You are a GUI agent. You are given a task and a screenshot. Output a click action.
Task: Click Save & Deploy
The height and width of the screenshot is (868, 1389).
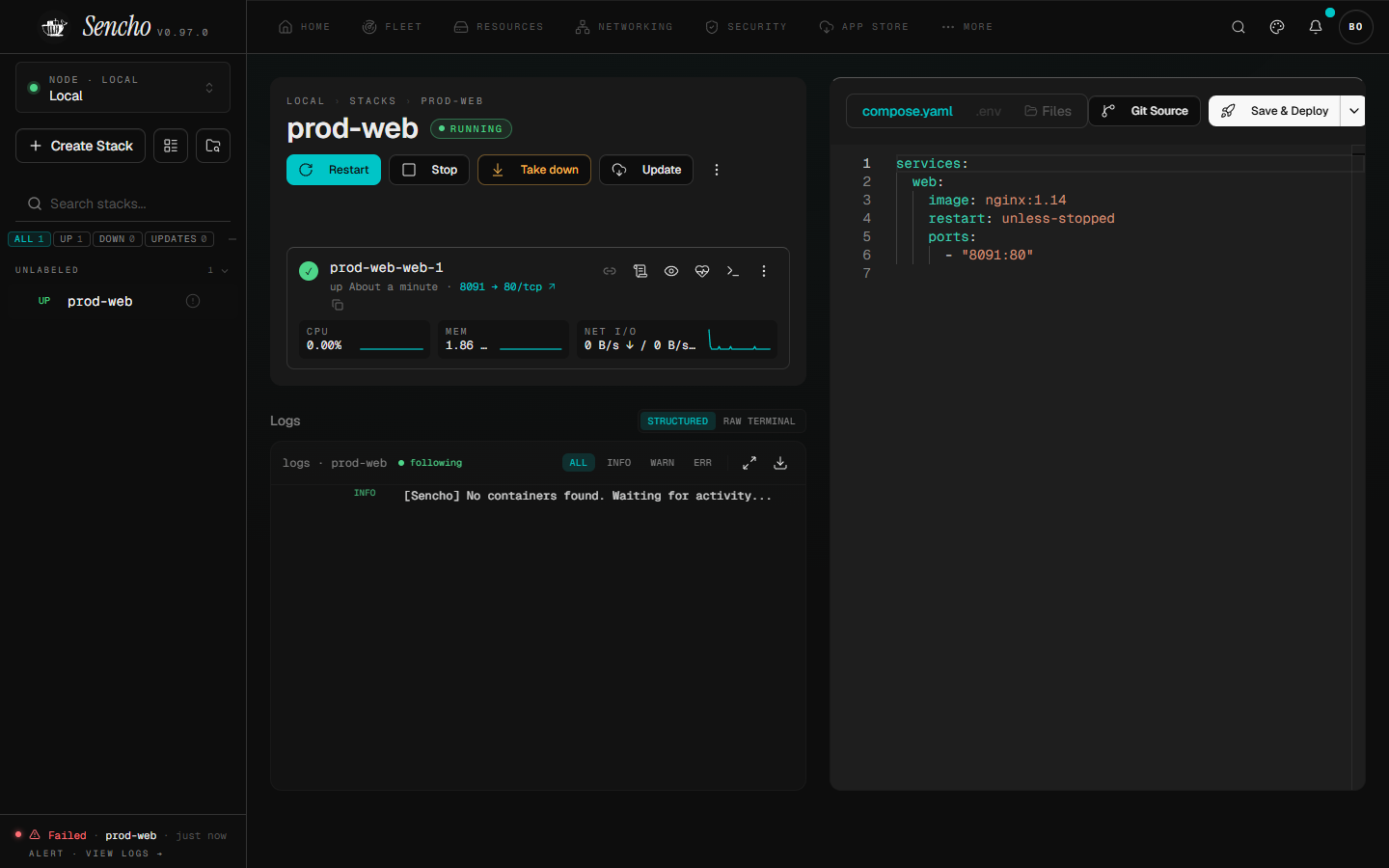1274,111
